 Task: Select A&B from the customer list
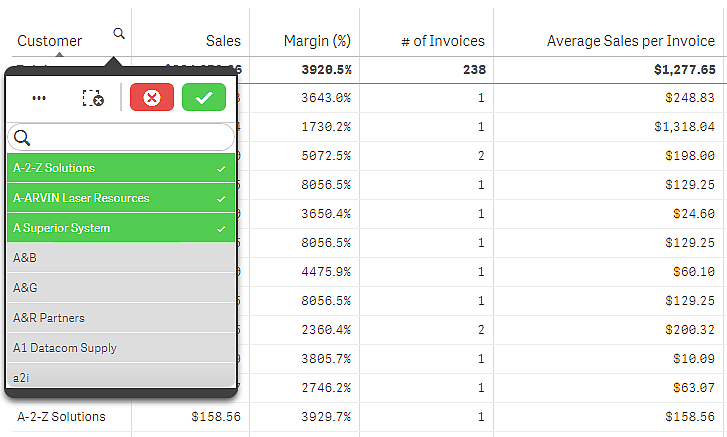[x=121, y=258]
